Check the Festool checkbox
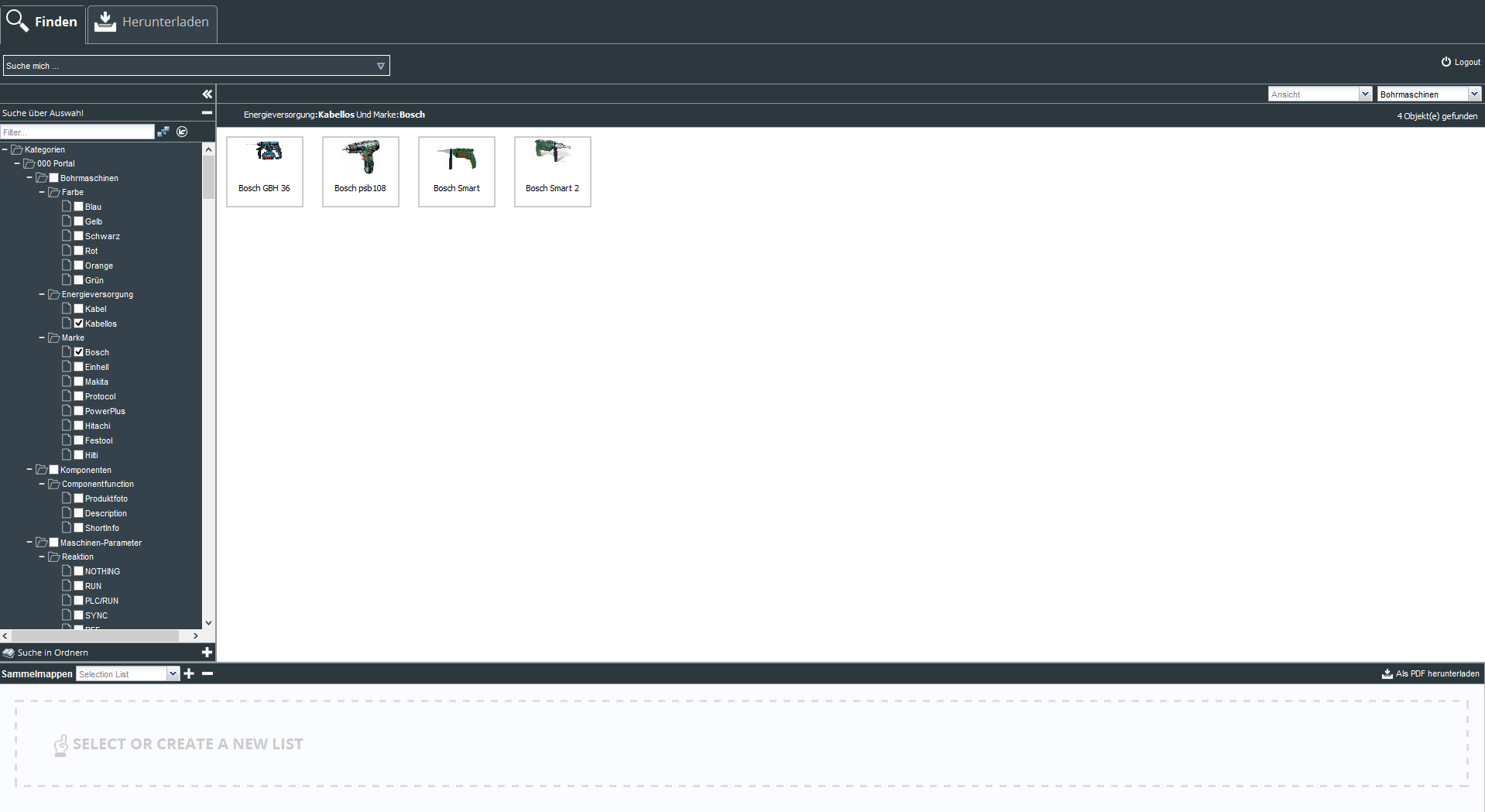Viewport: 1485px width, 812px height. [x=79, y=440]
